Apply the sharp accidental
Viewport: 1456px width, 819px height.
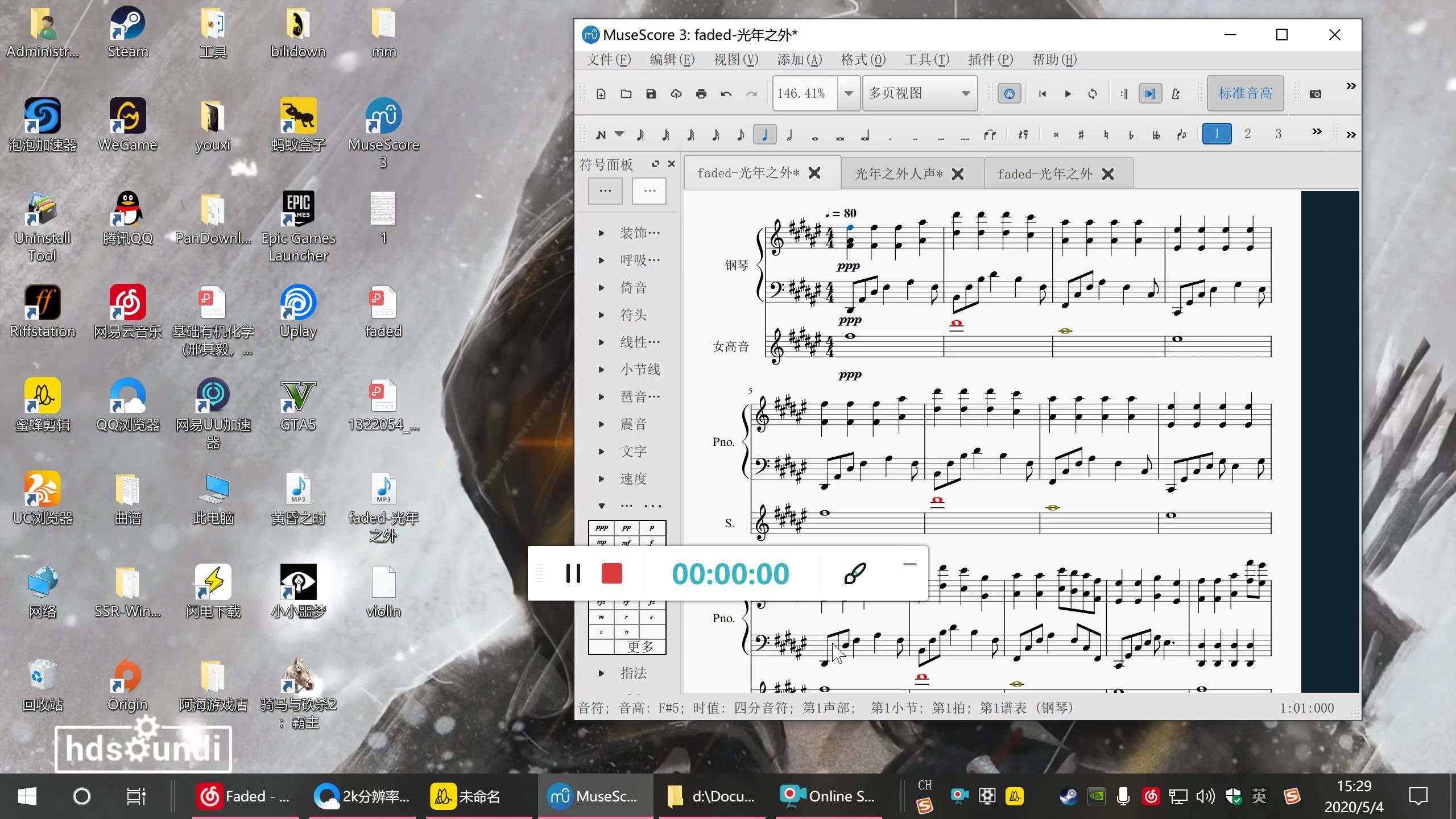[1081, 135]
